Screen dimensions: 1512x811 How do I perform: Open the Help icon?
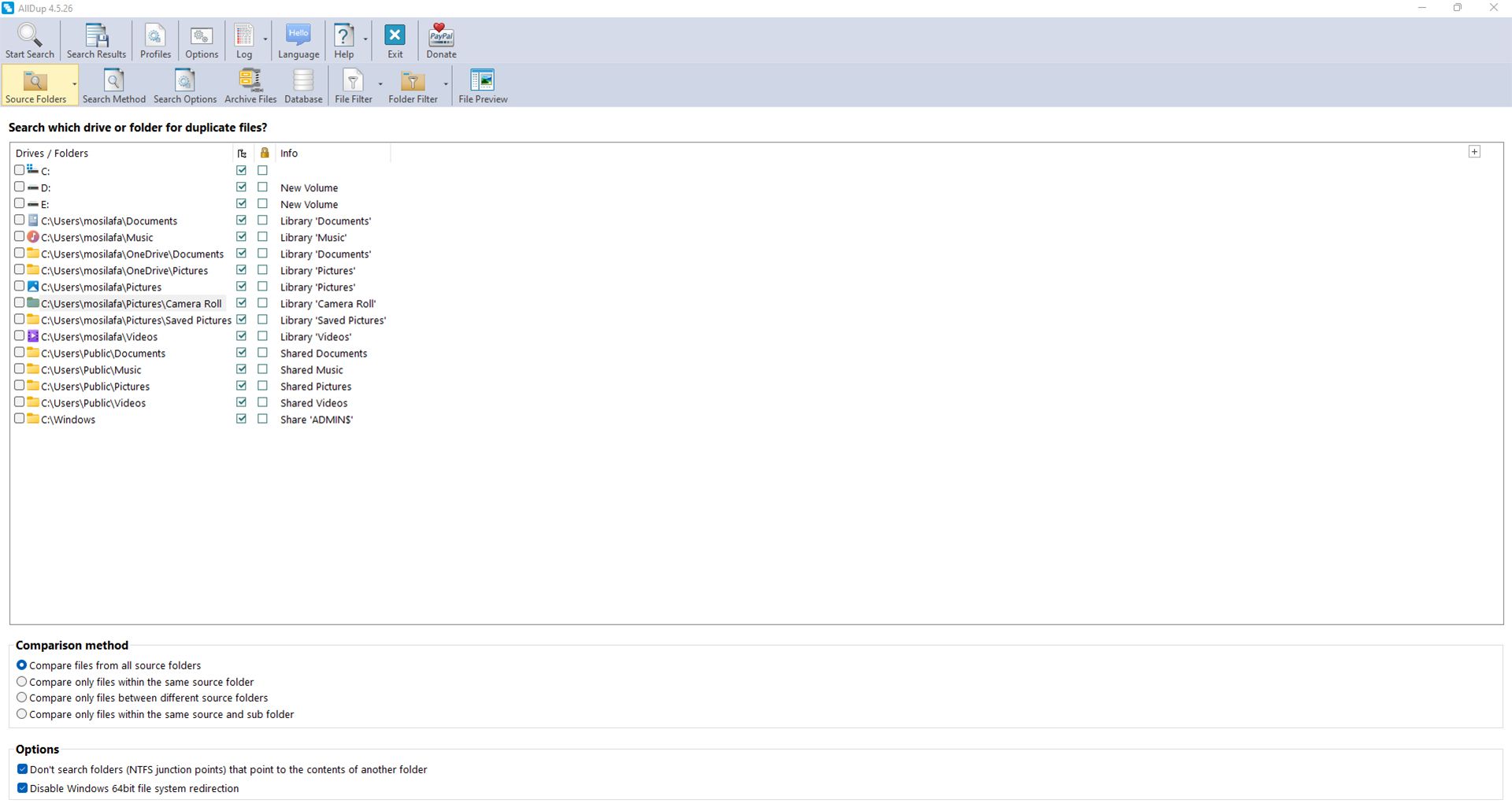[x=344, y=41]
